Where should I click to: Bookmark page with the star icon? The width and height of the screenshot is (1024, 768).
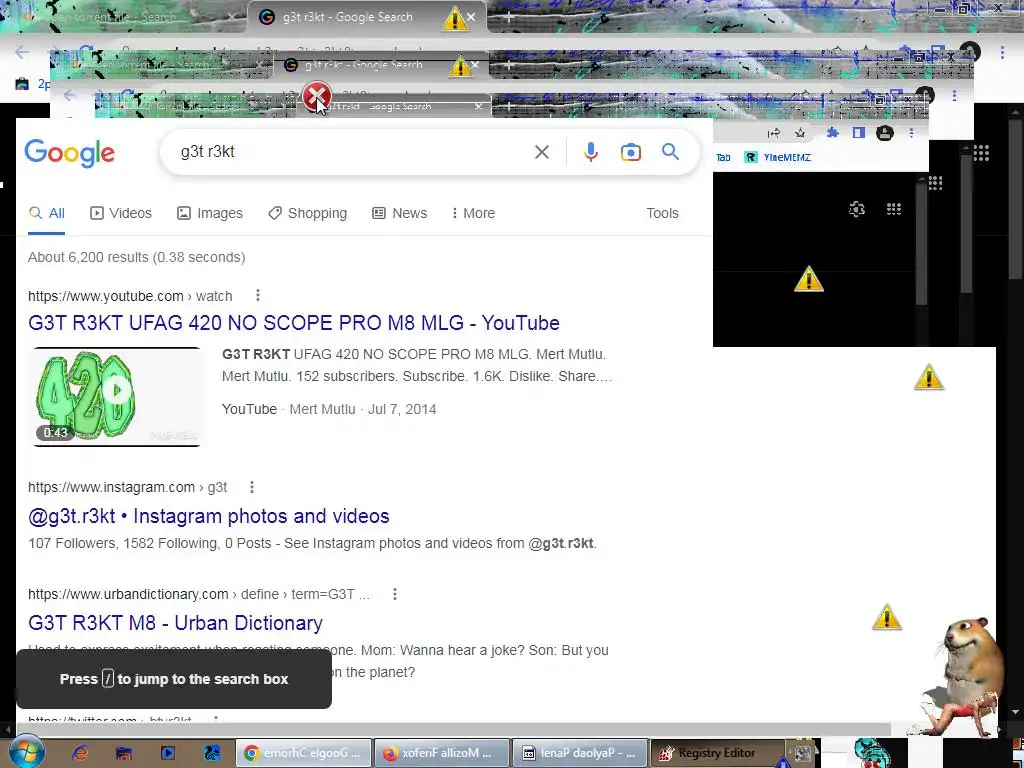pos(800,133)
